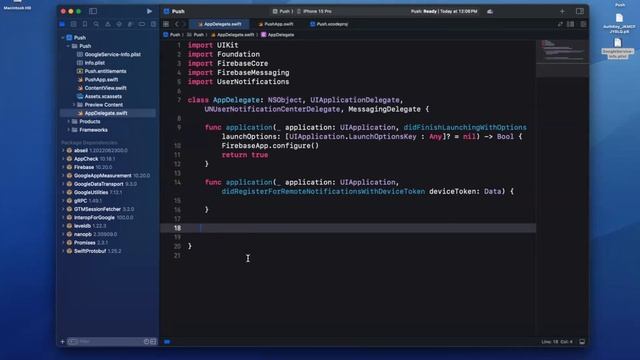Toggle the source-control status filter icon
The width and height of the screenshot is (640, 360).
(153, 342)
